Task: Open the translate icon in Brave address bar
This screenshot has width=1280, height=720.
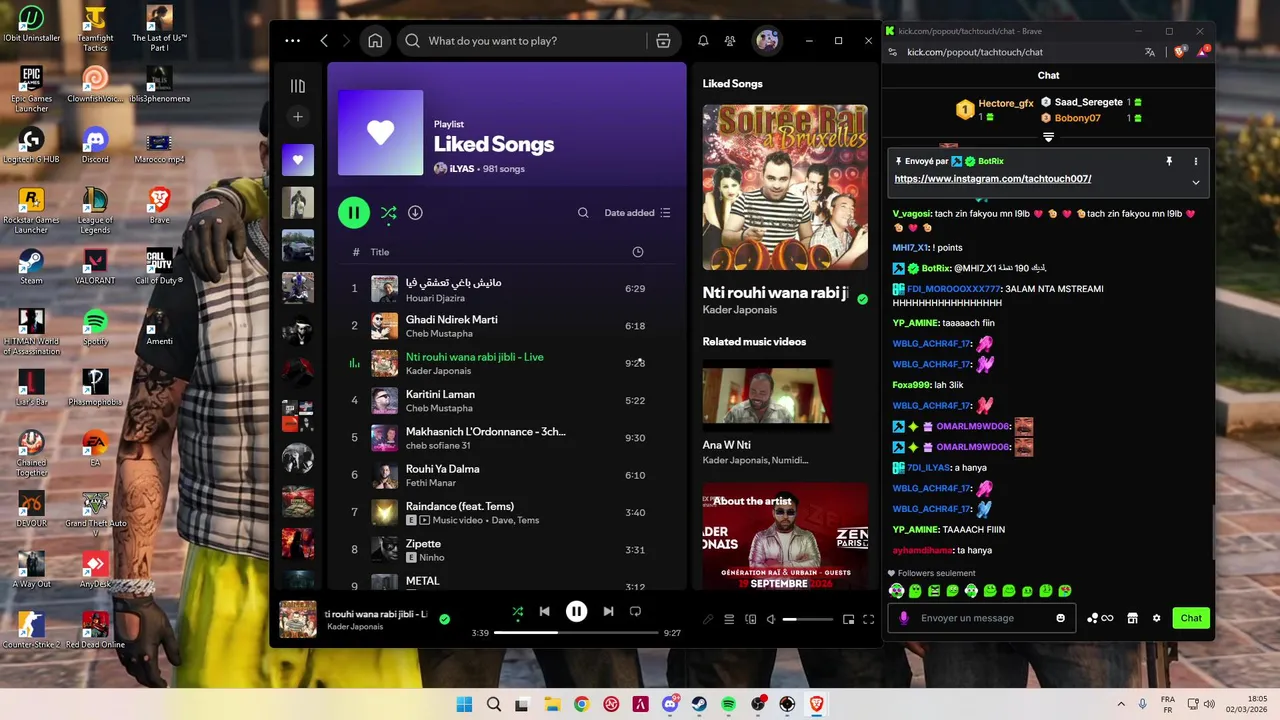Action: tap(1150, 52)
